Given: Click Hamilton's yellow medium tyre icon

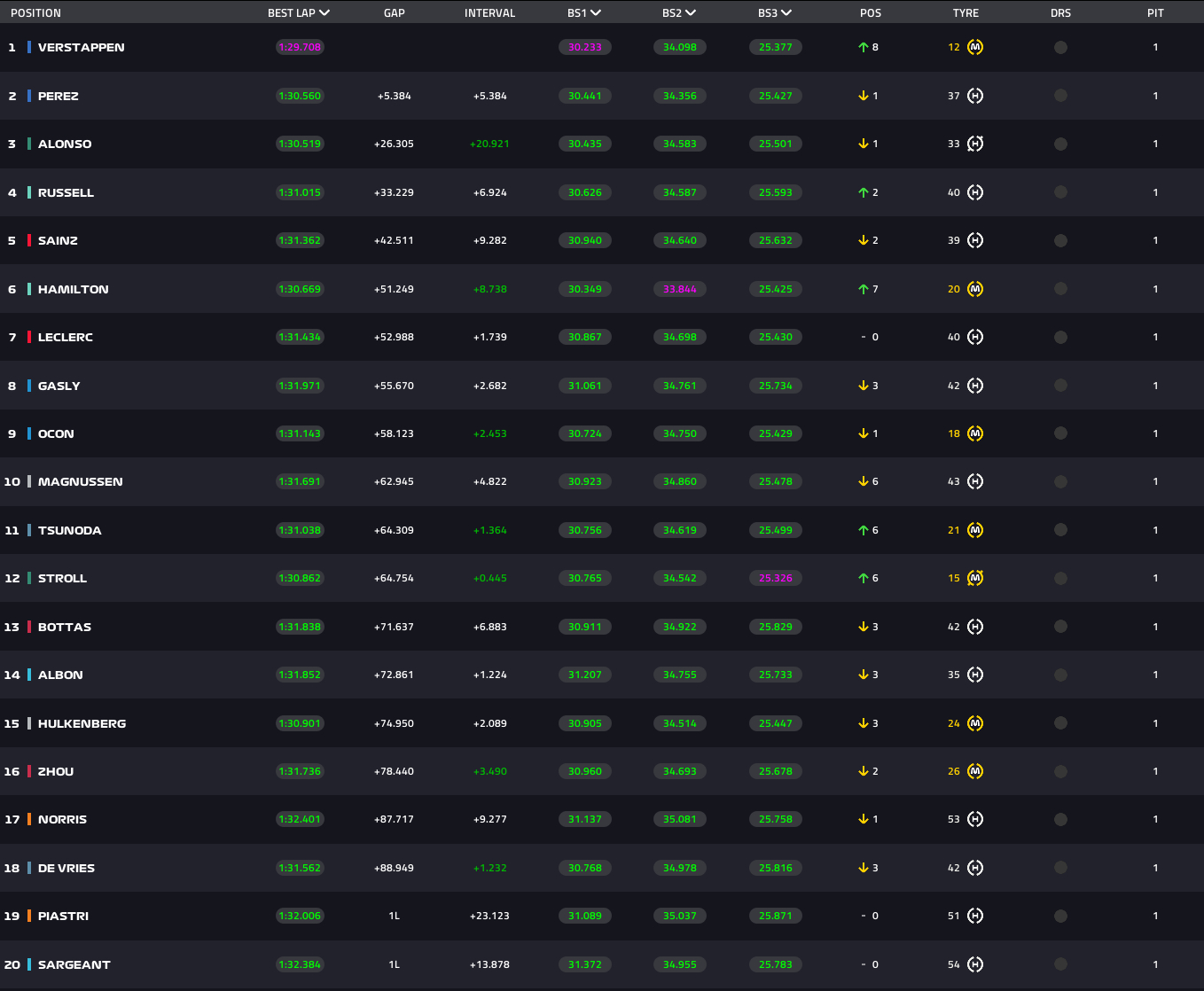Looking at the screenshot, I should pyautogui.click(x=975, y=289).
